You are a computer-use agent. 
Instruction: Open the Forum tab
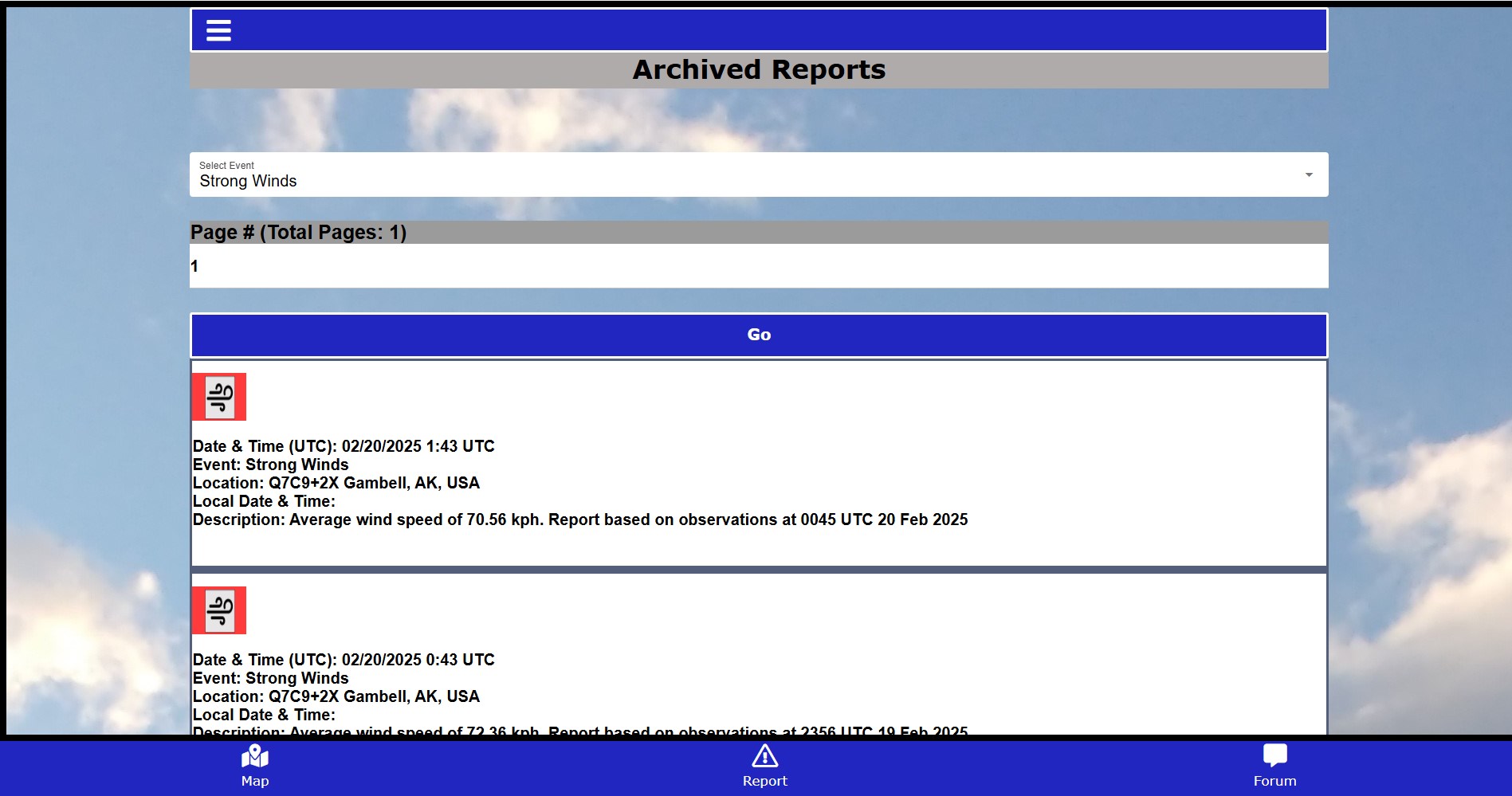1274,767
